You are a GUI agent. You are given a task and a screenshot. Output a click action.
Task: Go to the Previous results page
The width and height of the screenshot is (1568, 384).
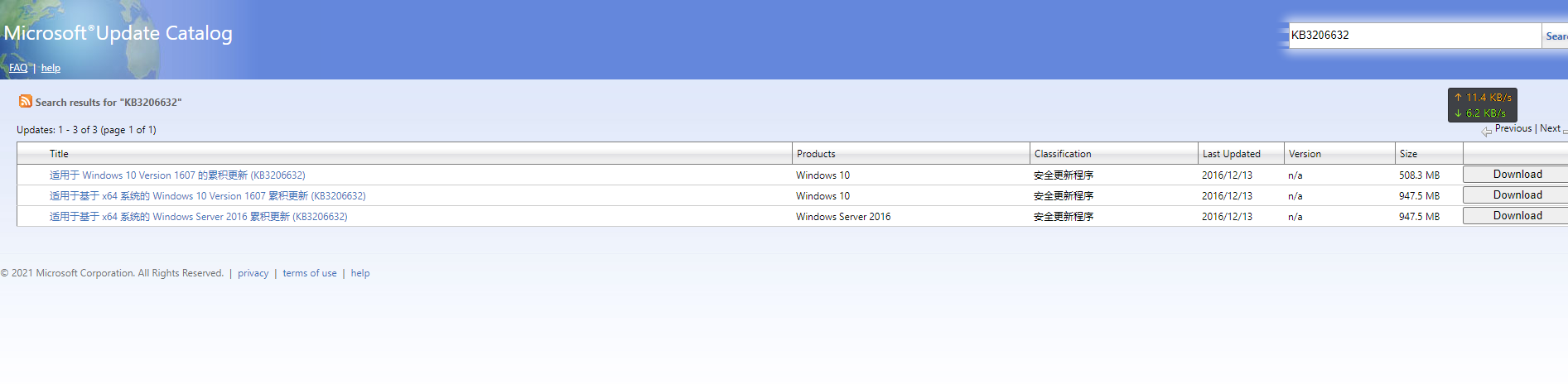tap(1513, 128)
